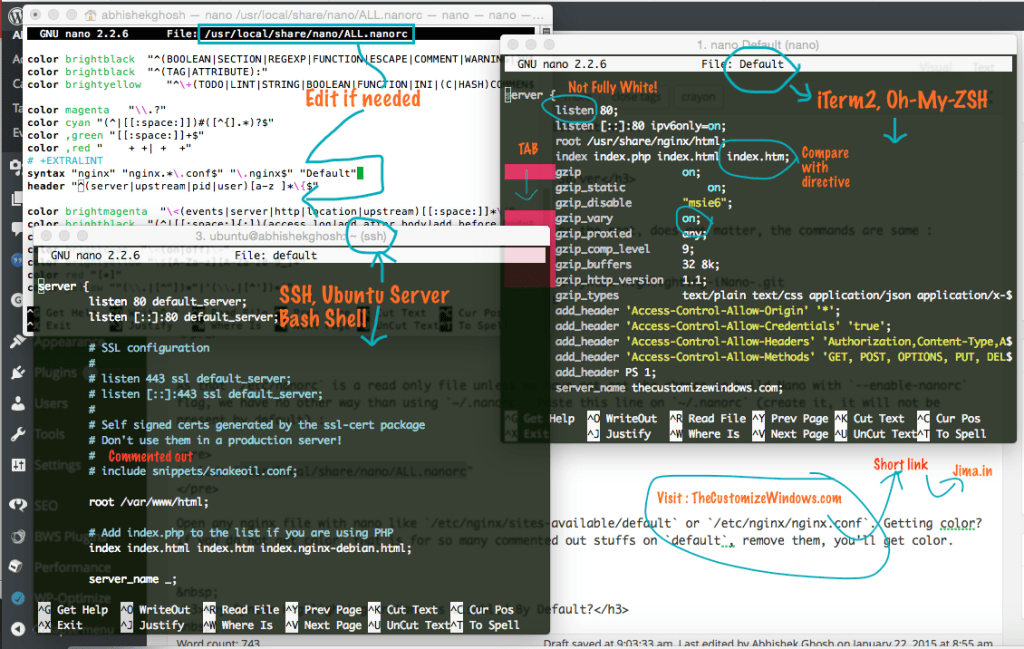Click '# +EXTRALINT' comment in ALL.nanorc

[x=65, y=161]
